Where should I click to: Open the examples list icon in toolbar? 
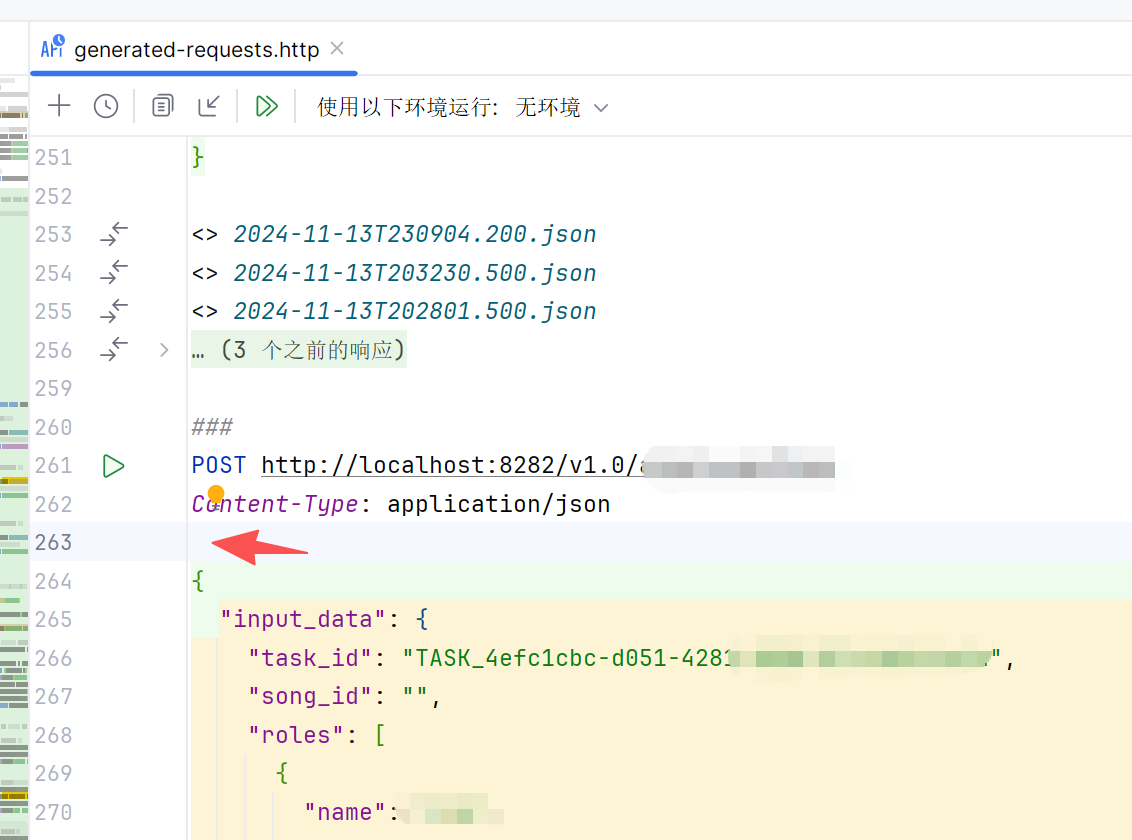[163, 106]
